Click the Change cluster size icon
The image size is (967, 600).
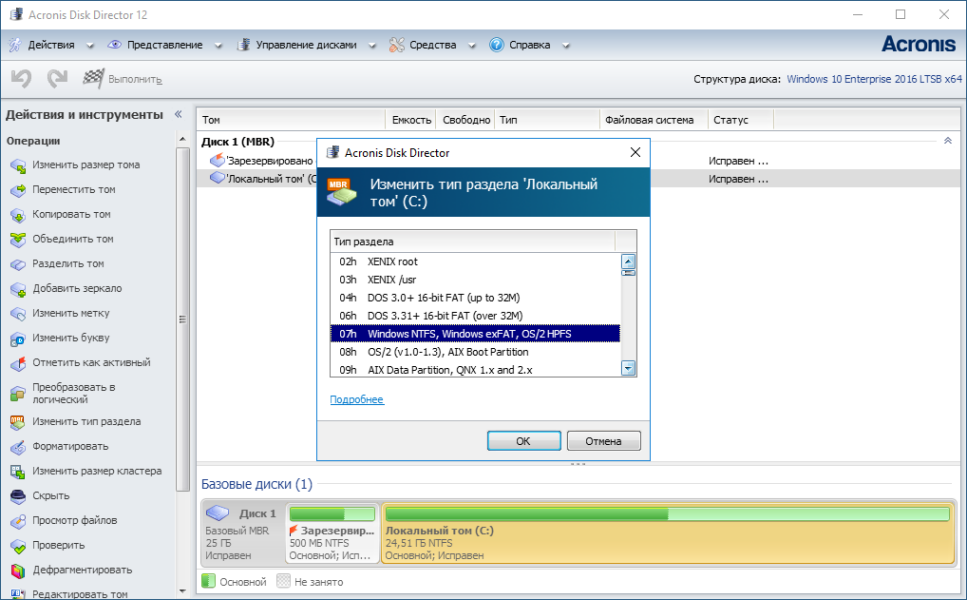point(18,471)
